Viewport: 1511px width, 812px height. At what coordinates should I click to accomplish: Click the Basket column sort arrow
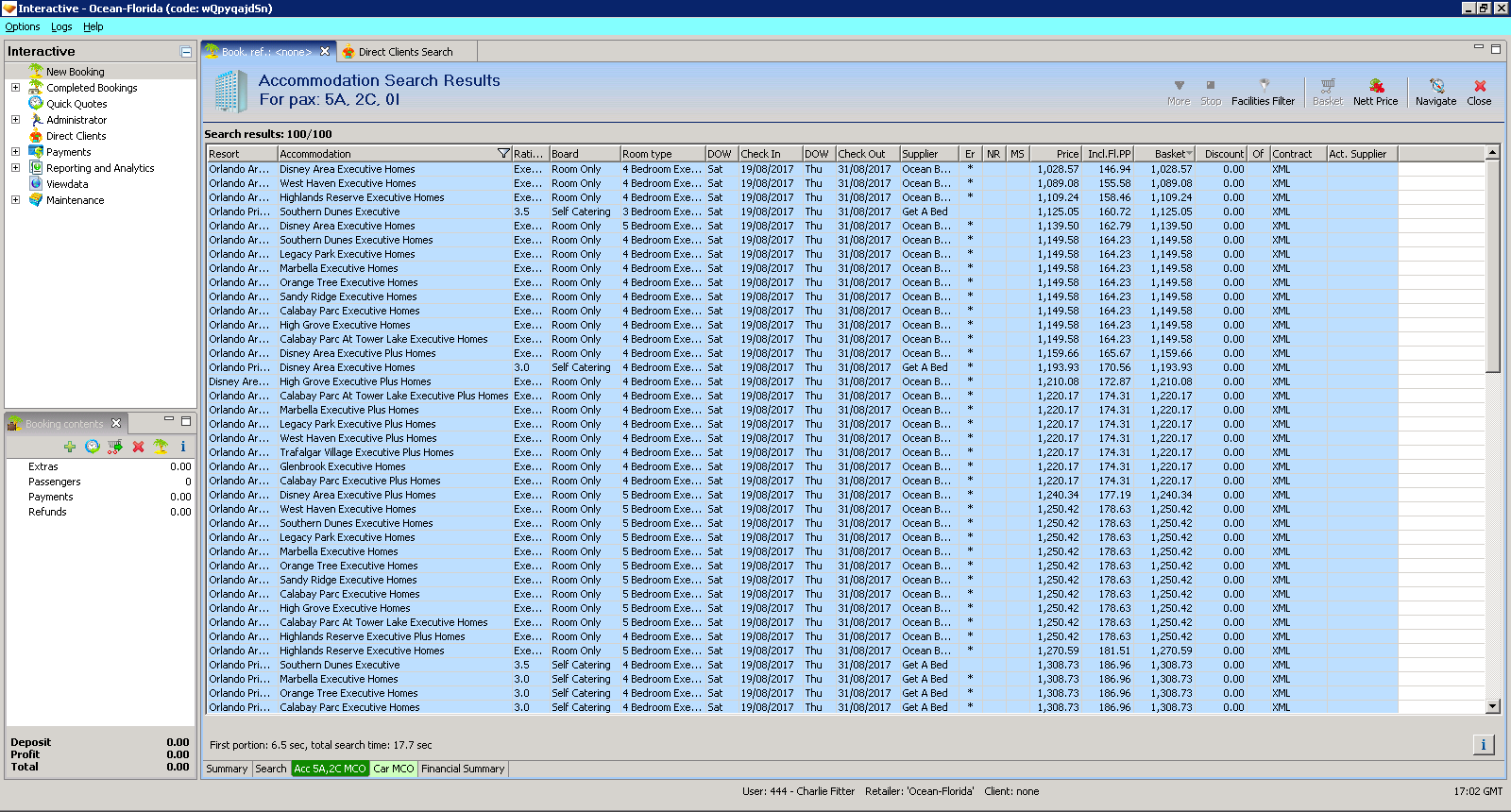pyautogui.click(x=1189, y=153)
